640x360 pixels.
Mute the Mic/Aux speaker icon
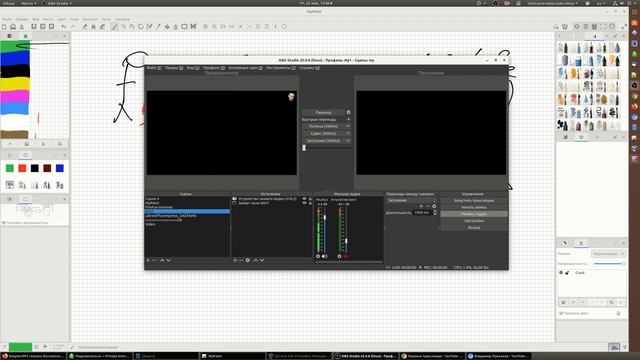pyautogui.click(x=324, y=256)
